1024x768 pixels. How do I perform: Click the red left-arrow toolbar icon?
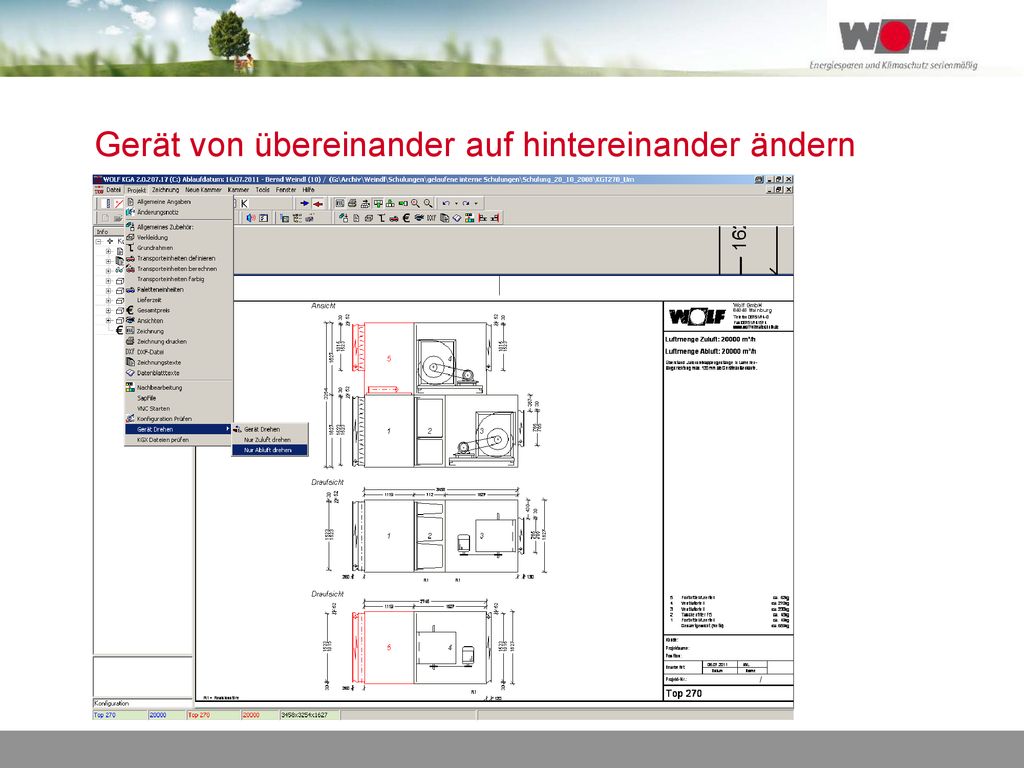[317, 204]
